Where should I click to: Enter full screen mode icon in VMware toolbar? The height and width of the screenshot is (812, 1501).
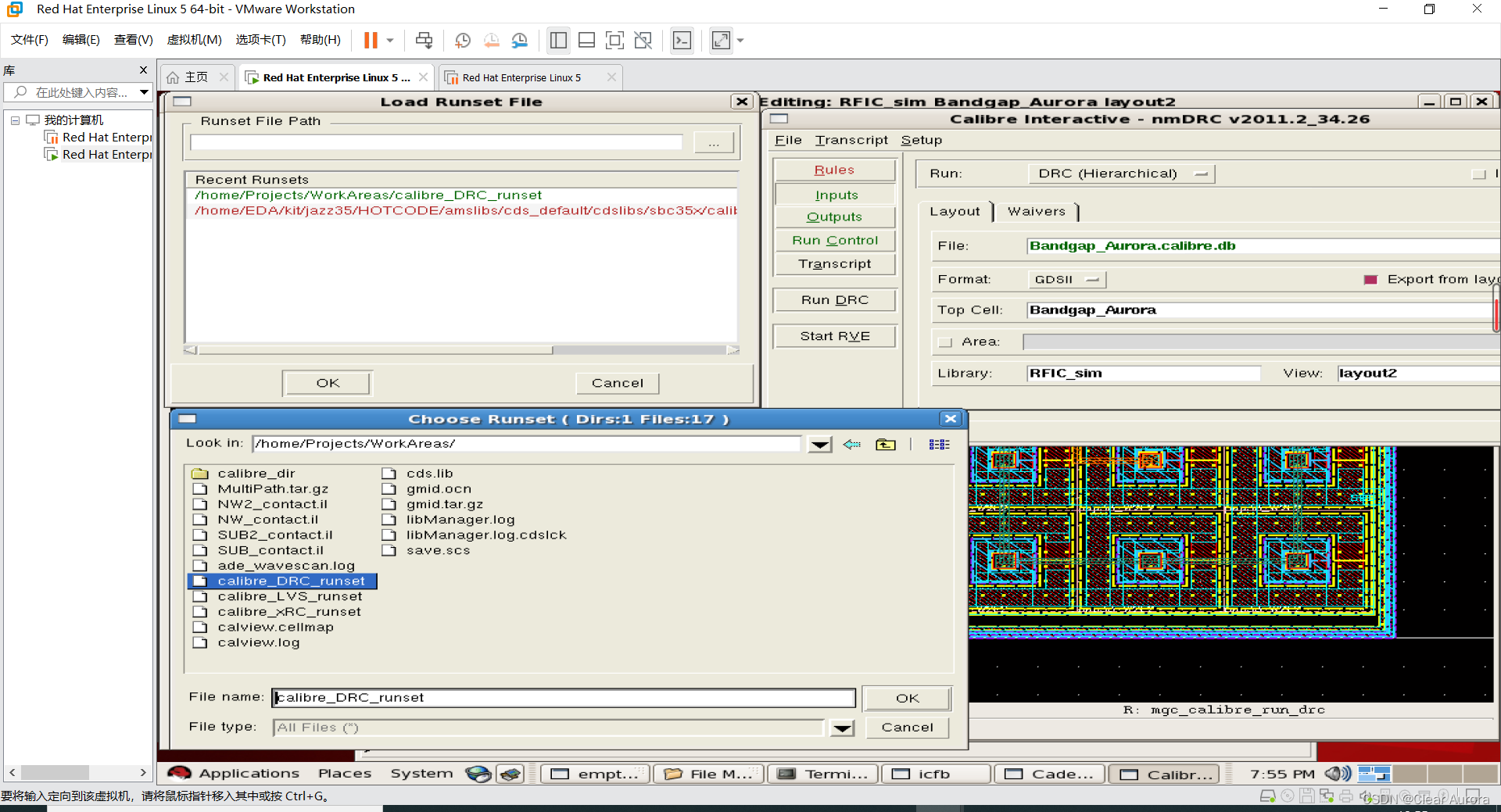[615, 40]
